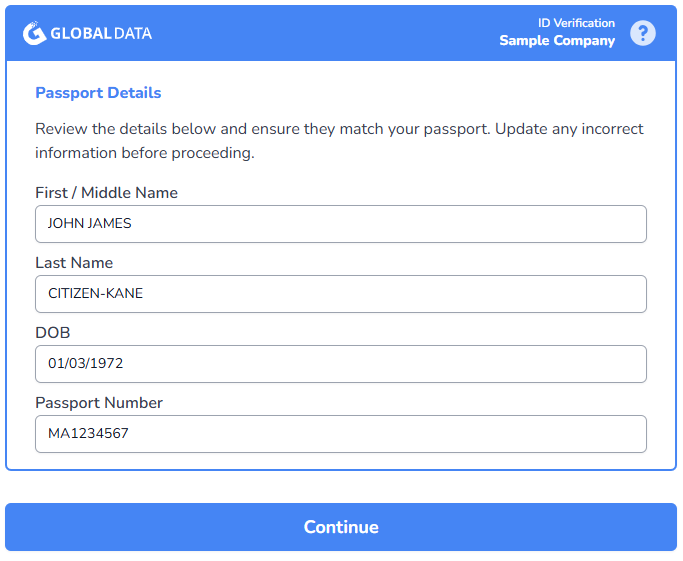
Task: Click the 'Review the details below' instruction line
Action: (339, 129)
